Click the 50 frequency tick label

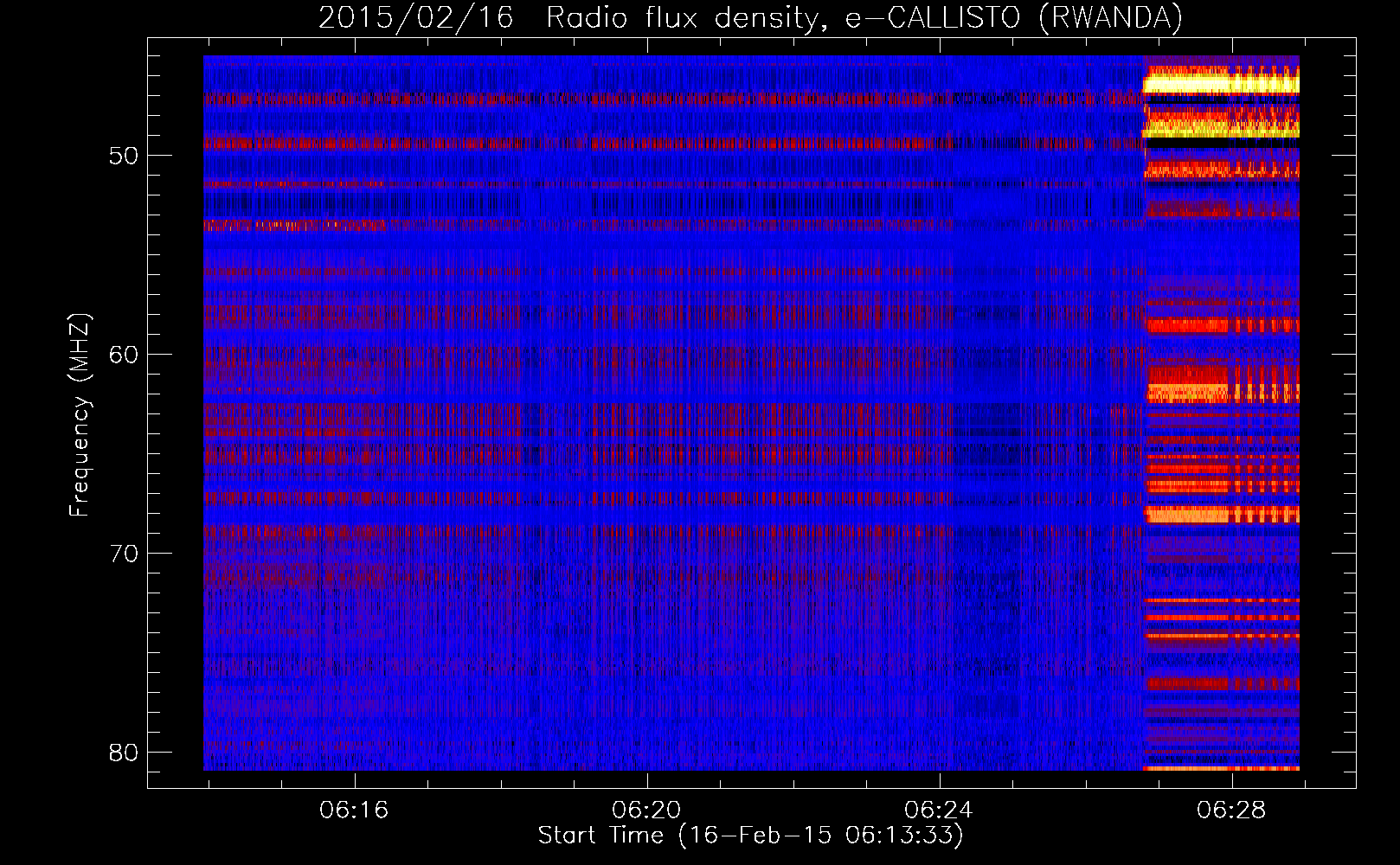point(124,157)
